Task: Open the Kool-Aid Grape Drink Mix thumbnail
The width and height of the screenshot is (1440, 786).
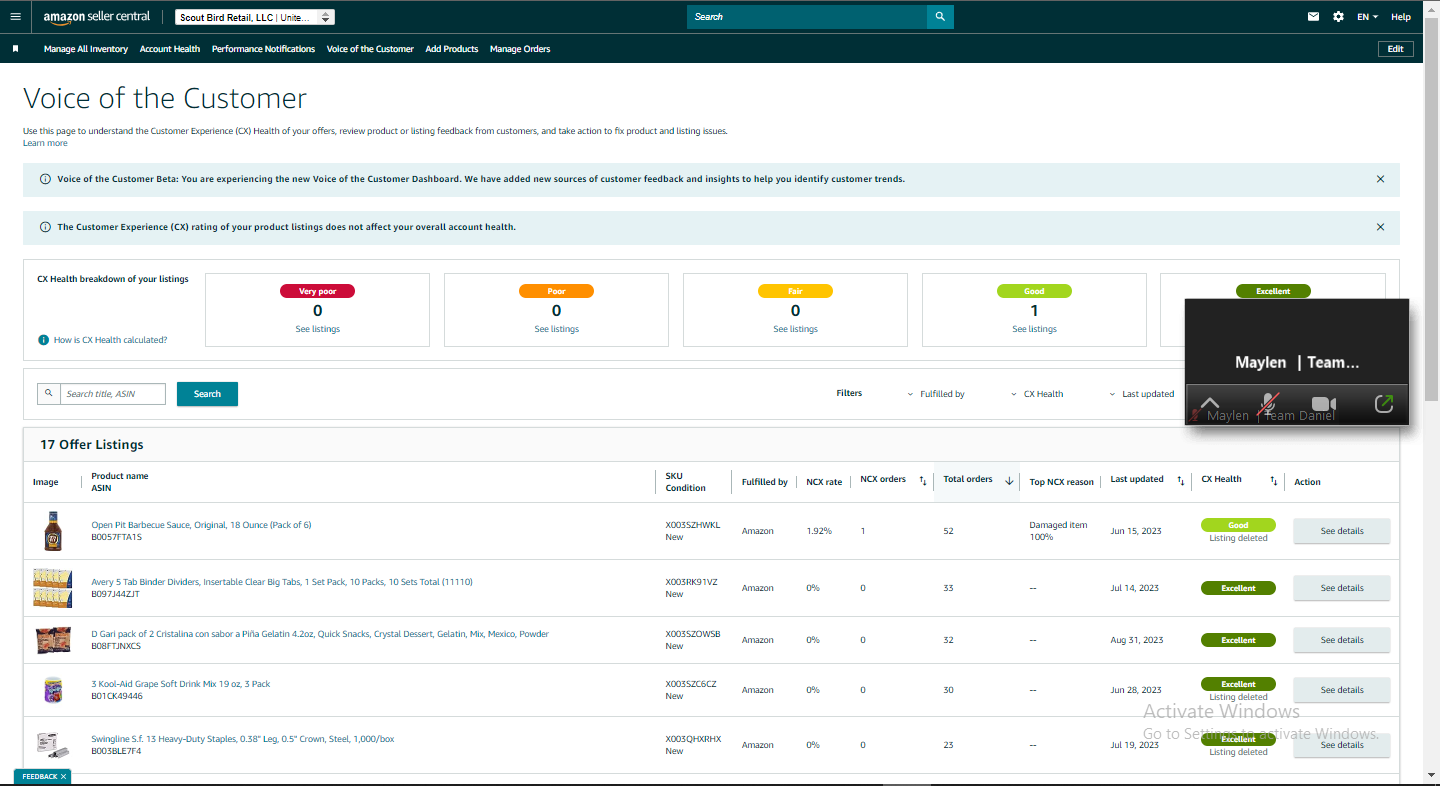Action: coord(52,690)
